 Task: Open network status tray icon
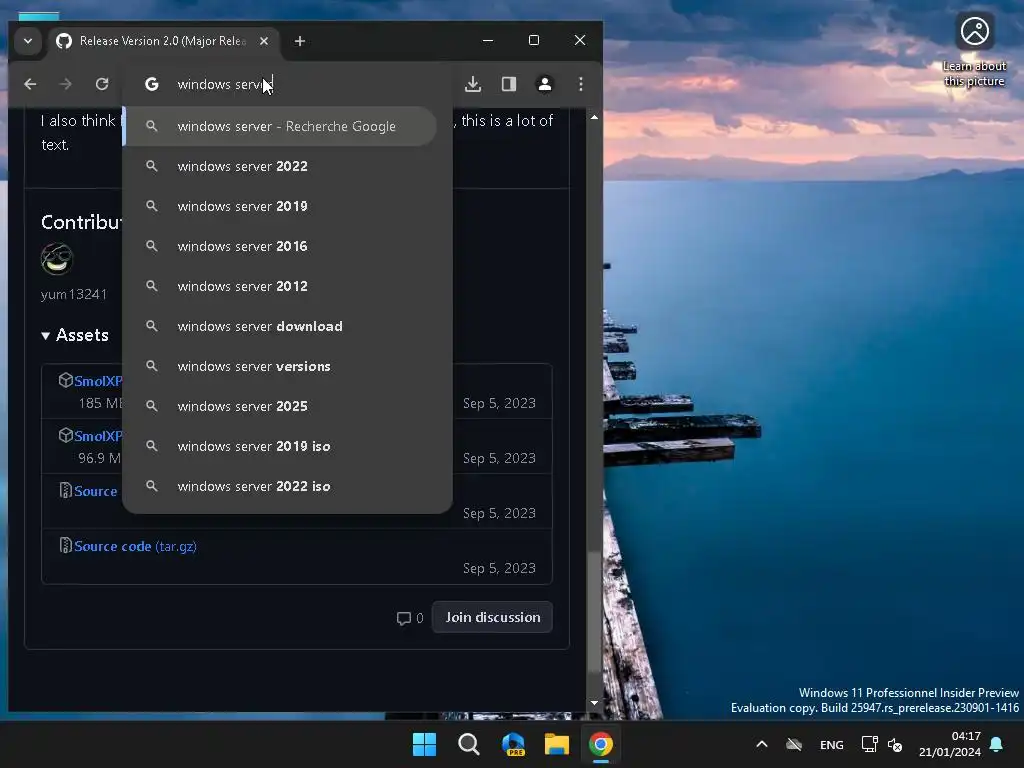click(869, 744)
